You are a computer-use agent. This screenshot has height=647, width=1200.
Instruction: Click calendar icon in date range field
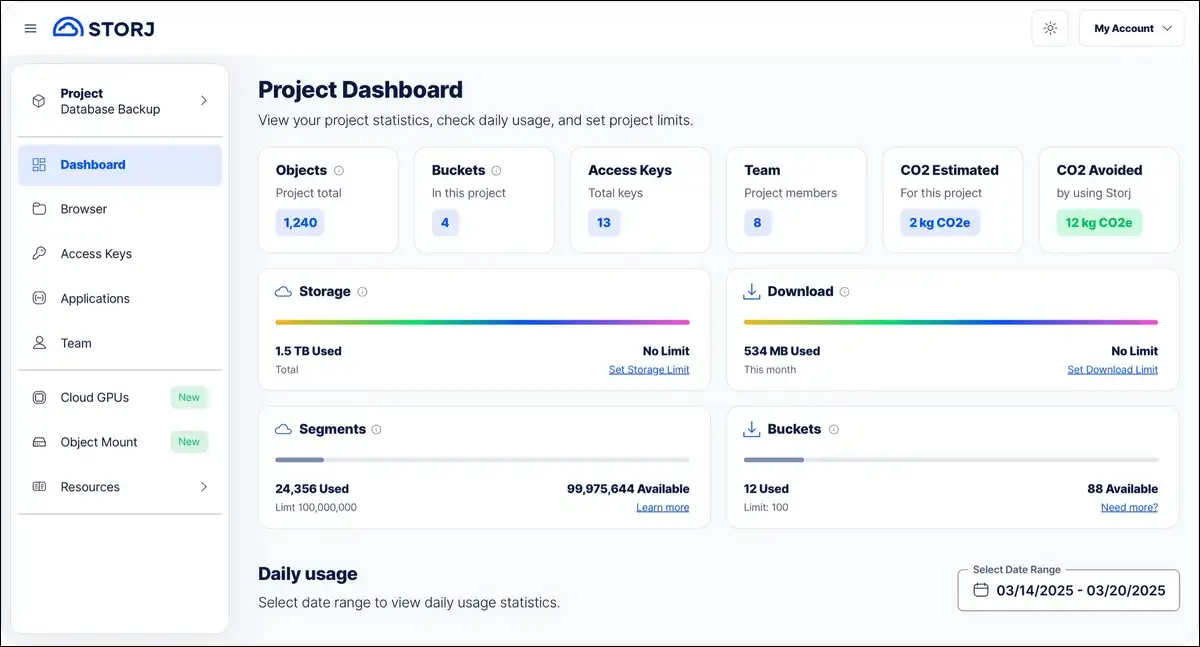click(981, 590)
